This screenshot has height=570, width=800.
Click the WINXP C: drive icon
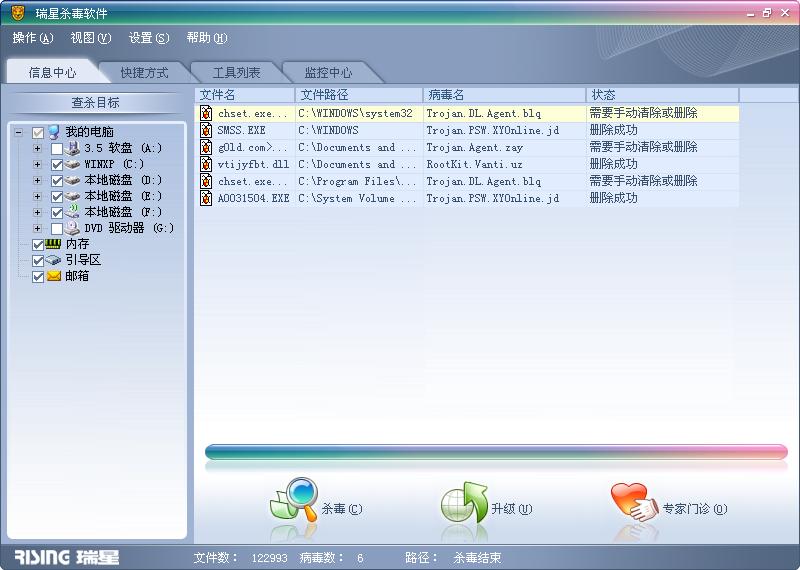(x=72, y=164)
